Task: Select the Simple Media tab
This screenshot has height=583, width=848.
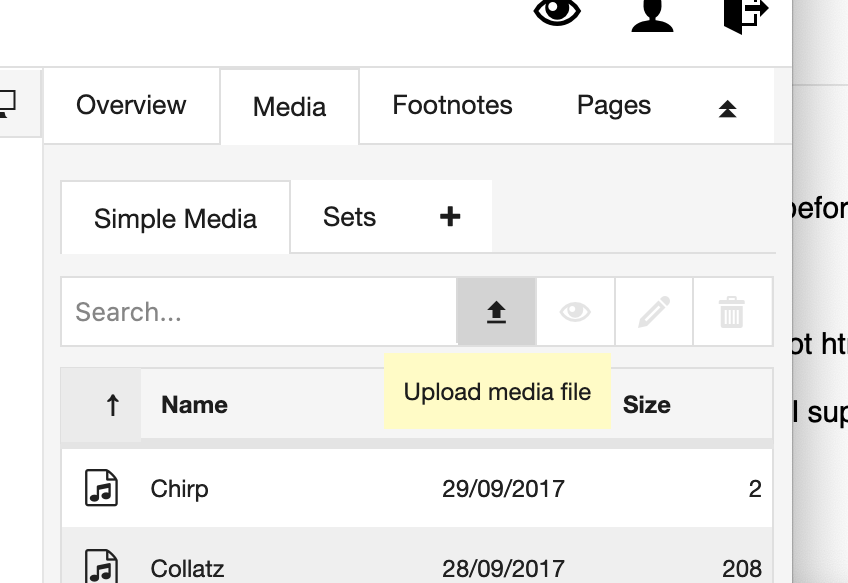Action: click(175, 218)
